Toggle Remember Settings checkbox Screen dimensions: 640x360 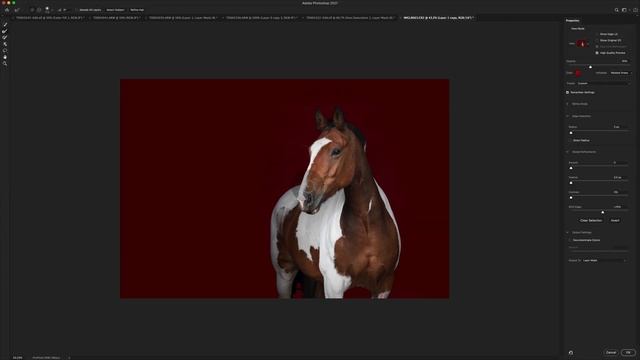tap(567, 92)
